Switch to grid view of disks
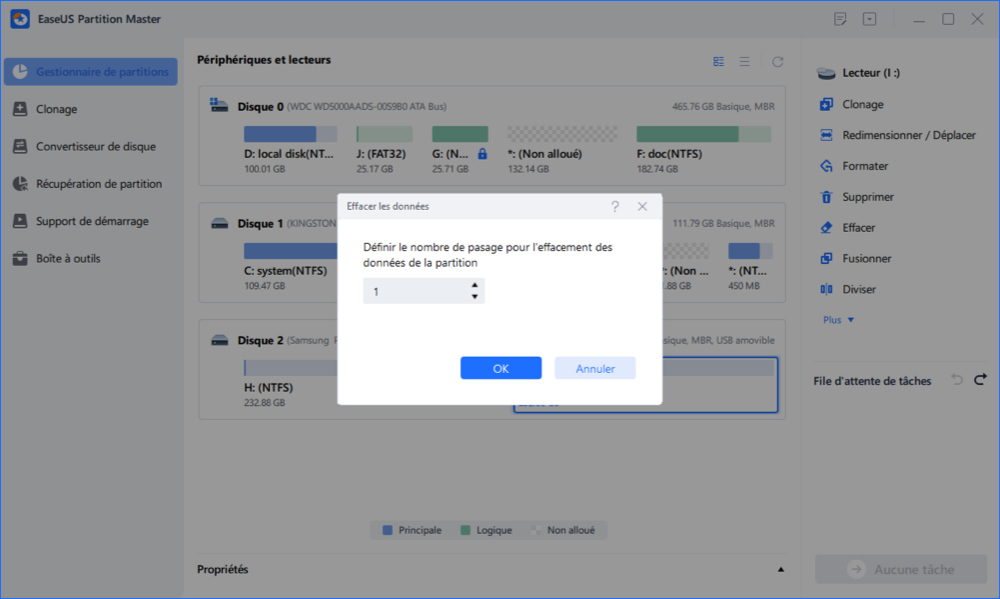 tap(718, 62)
